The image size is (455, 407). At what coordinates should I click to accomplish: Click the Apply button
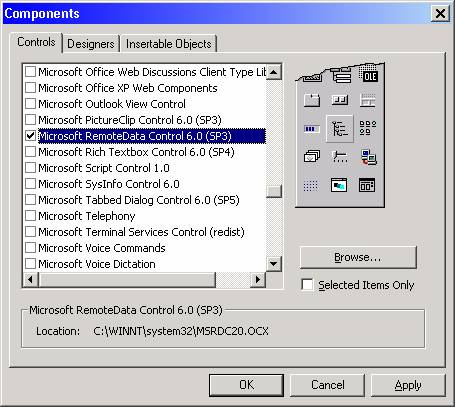pos(408,385)
